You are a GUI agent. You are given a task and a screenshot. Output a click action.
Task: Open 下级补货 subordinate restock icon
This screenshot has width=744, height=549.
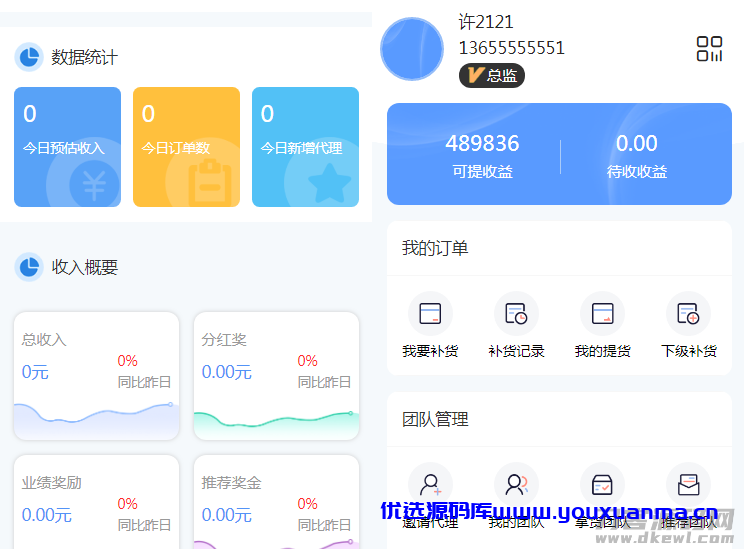pyautogui.click(x=688, y=314)
